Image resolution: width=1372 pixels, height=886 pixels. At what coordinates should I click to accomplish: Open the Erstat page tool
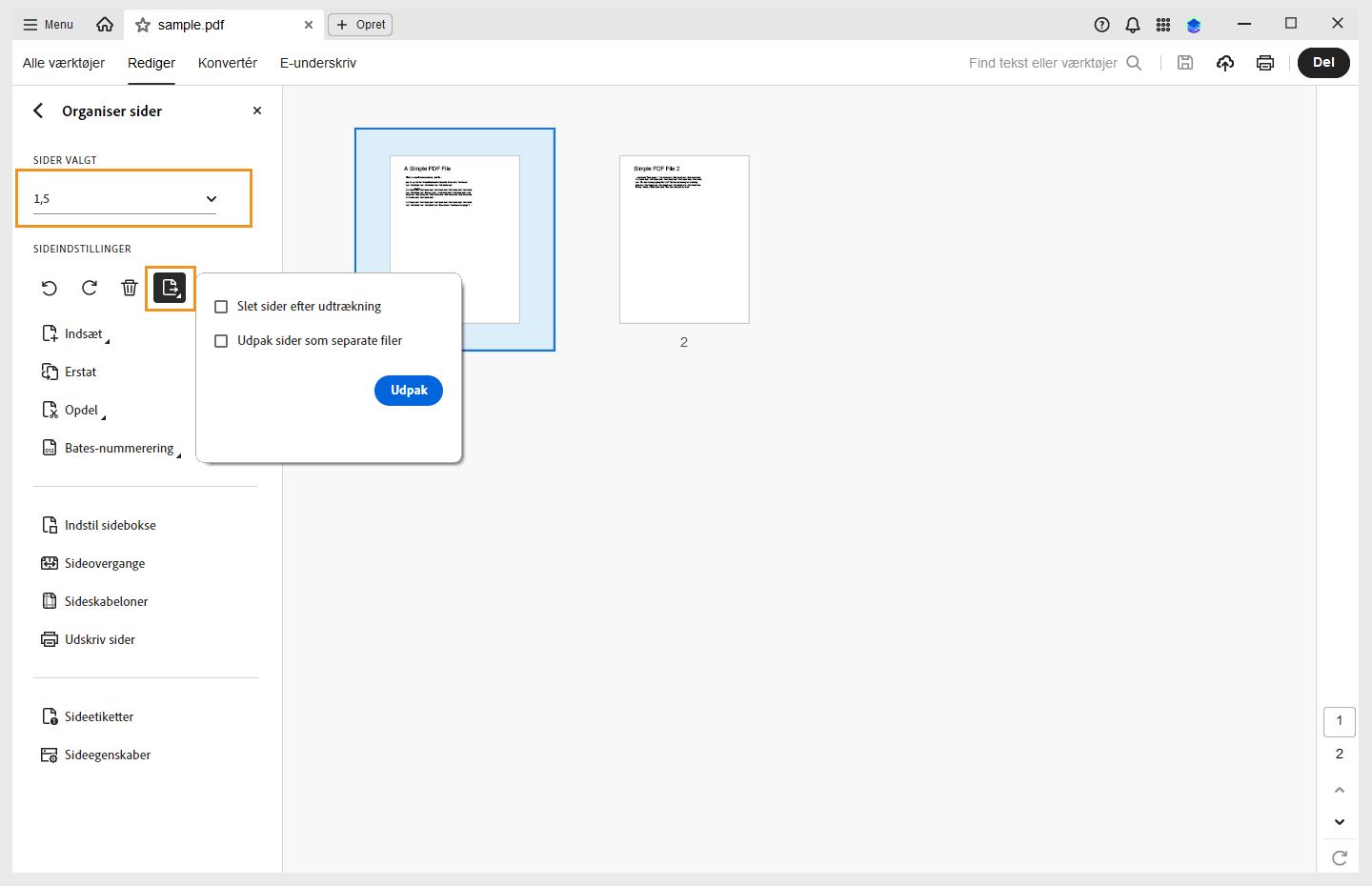coord(80,372)
